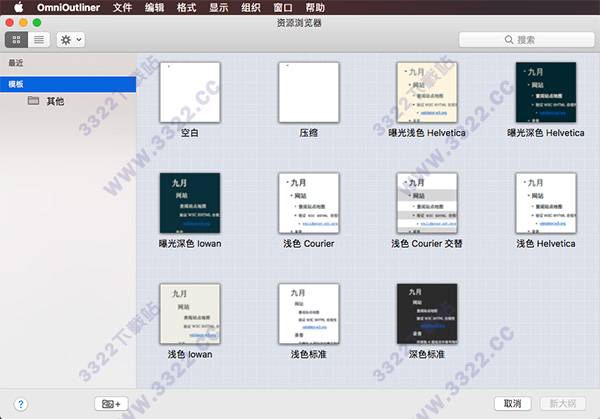The width and height of the screenshot is (600, 419).
Task: Open the gear action dropdown
Action: pos(71,39)
